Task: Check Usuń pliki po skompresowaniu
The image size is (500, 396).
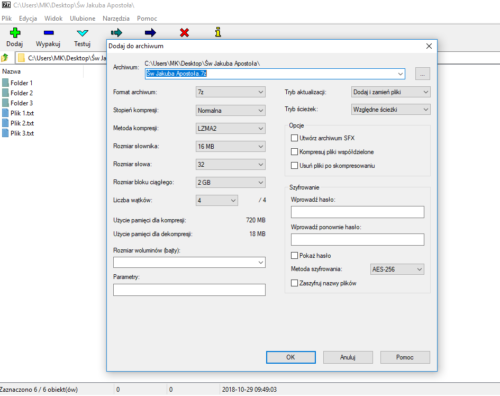Action: click(x=294, y=165)
